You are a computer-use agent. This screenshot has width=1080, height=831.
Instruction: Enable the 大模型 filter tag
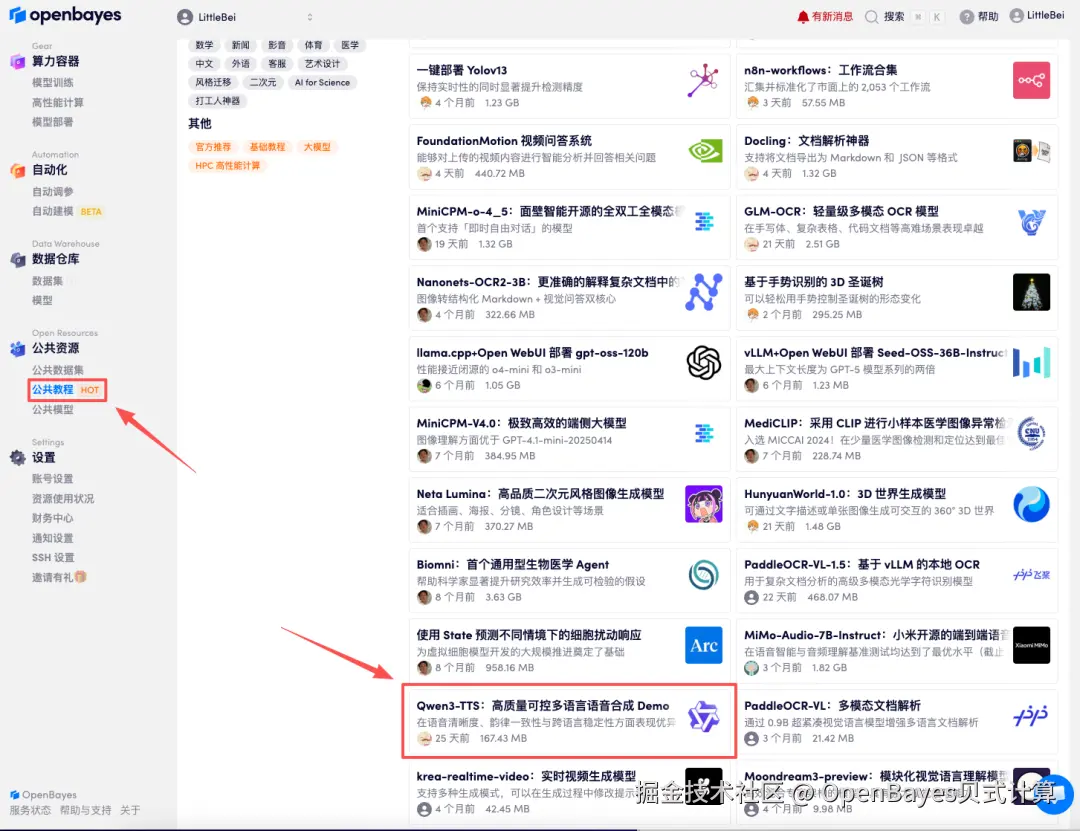(x=317, y=147)
